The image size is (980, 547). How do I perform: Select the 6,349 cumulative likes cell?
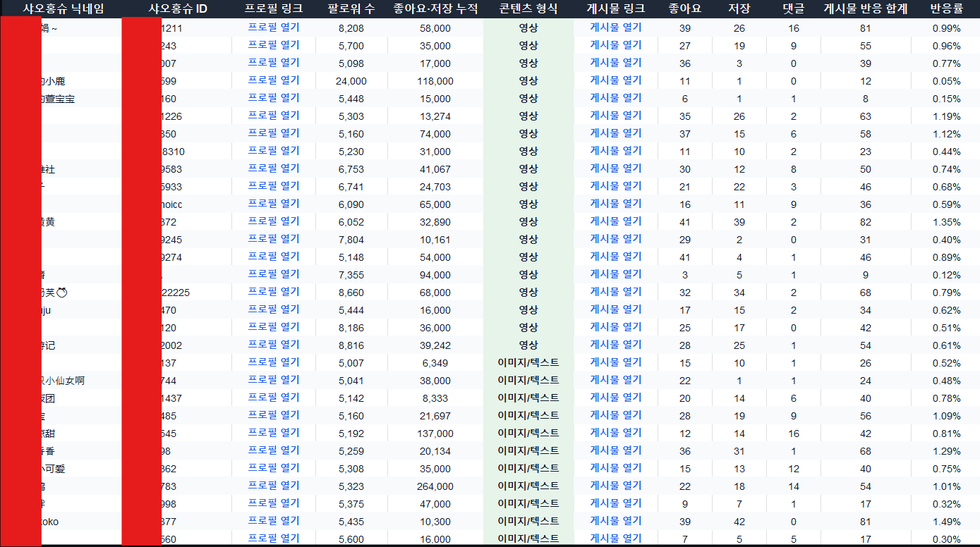click(x=435, y=363)
